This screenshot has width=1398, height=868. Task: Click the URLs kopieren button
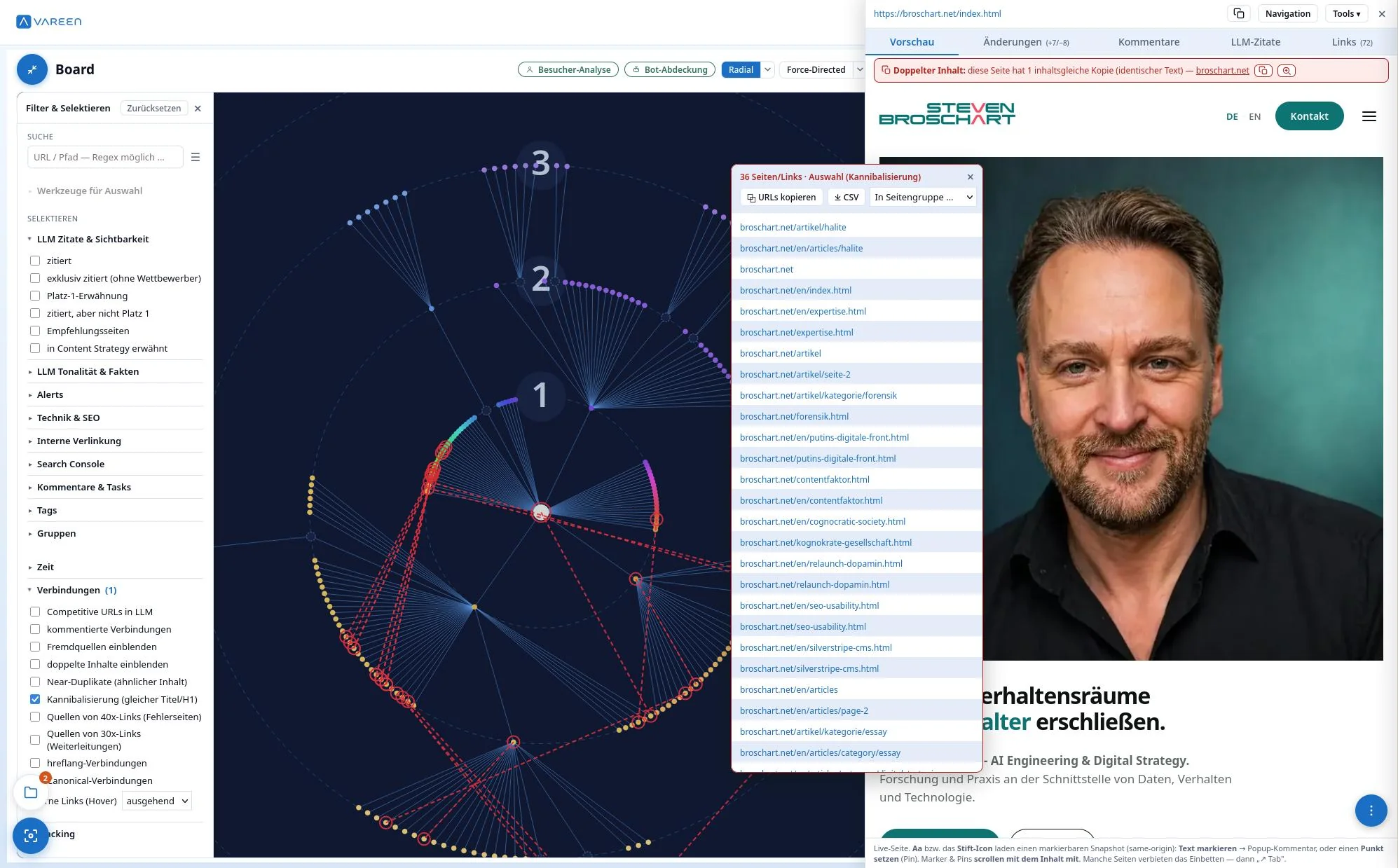pos(781,198)
